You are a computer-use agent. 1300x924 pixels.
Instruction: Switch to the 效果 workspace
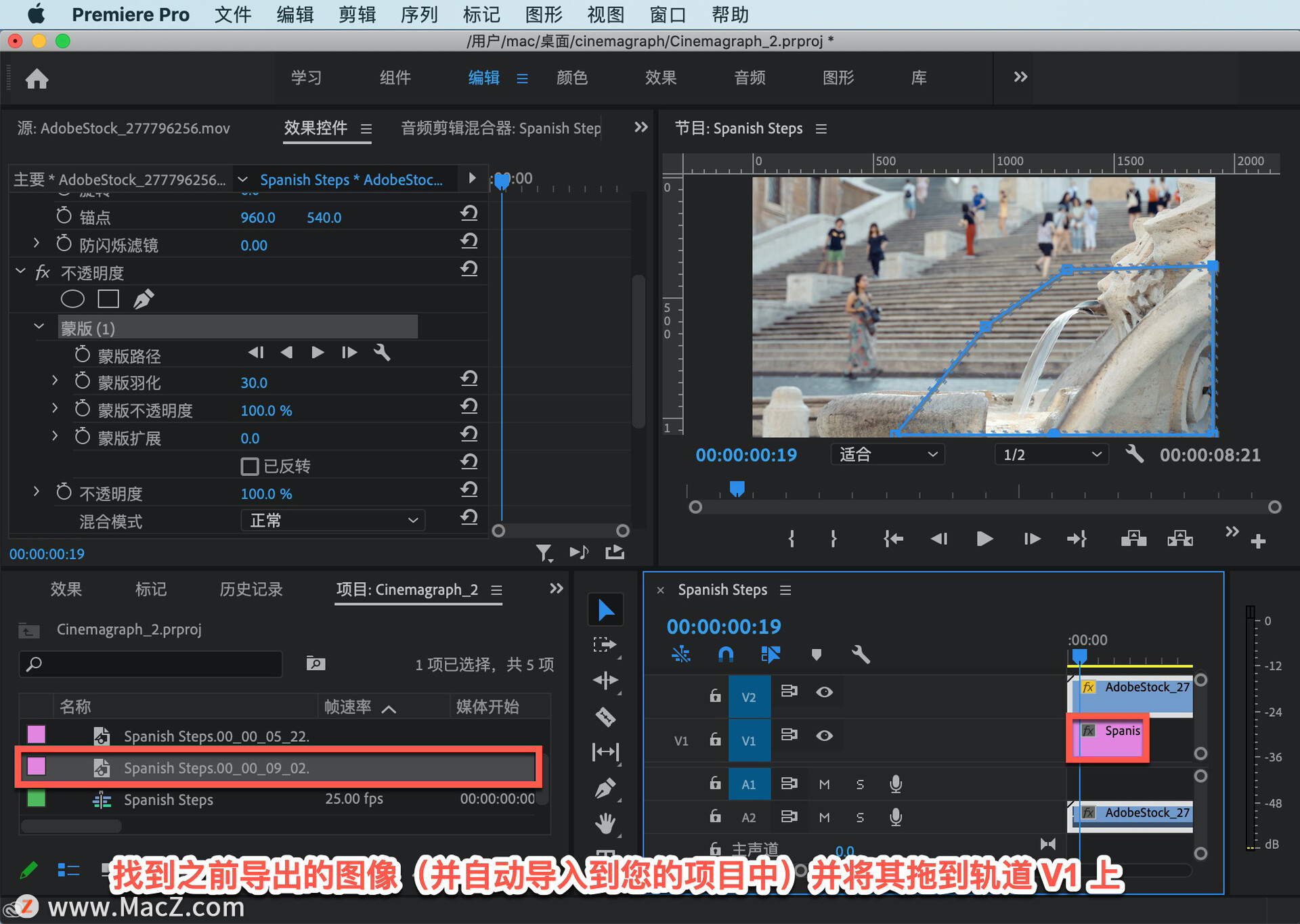661,77
